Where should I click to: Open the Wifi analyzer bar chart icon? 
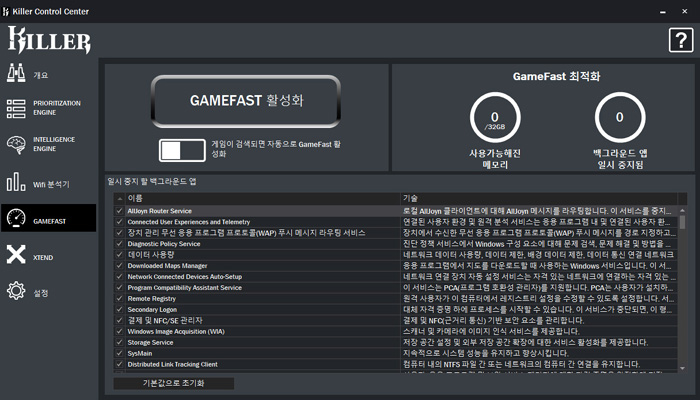(16, 182)
